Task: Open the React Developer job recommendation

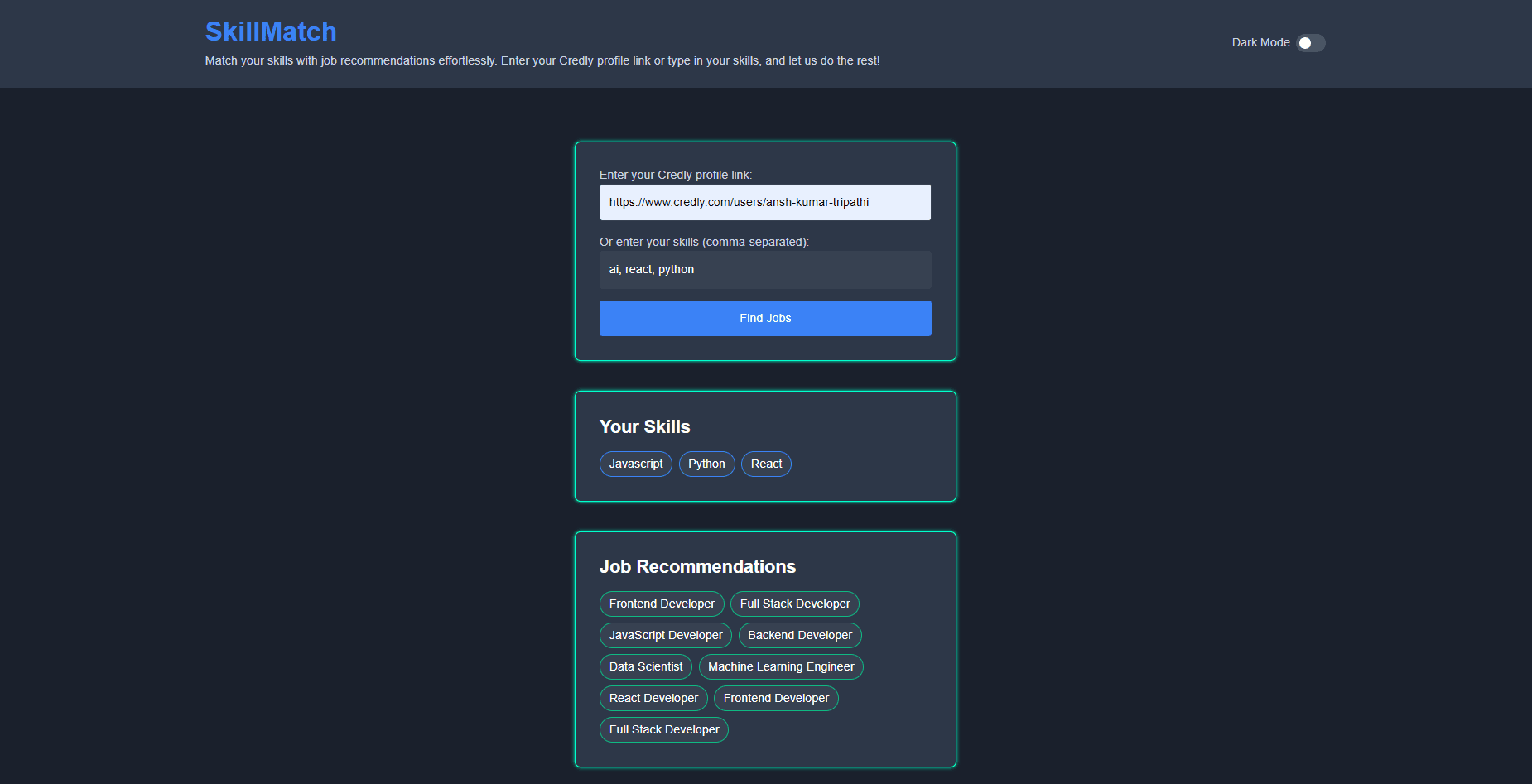Action: [653, 698]
